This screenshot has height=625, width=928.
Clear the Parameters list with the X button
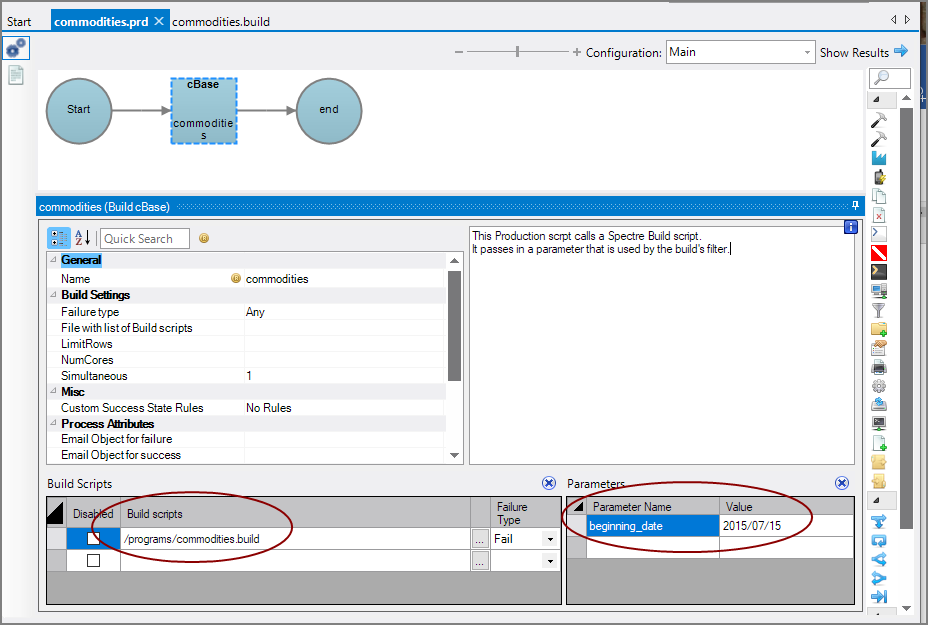coord(842,483)
